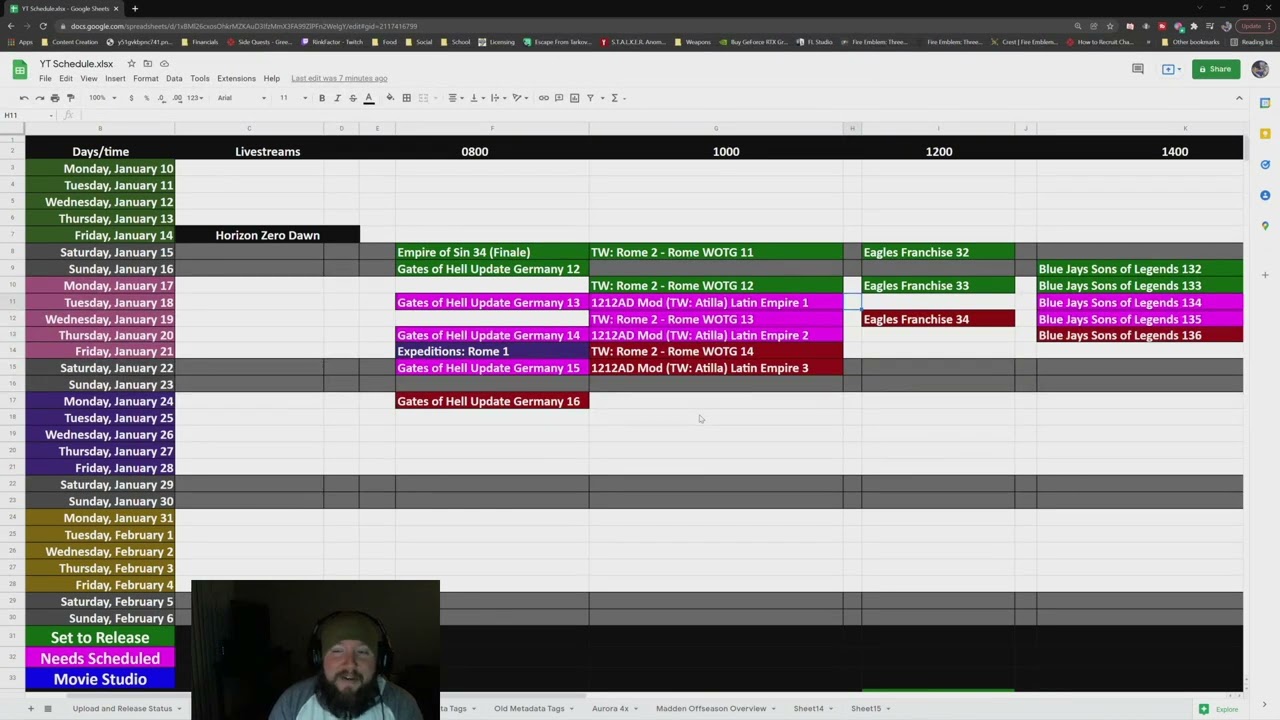Select 'Blue Jays Sons of Legends 136' cell
Viewport: 1280px width, 720px height.
click(1140, 335)
